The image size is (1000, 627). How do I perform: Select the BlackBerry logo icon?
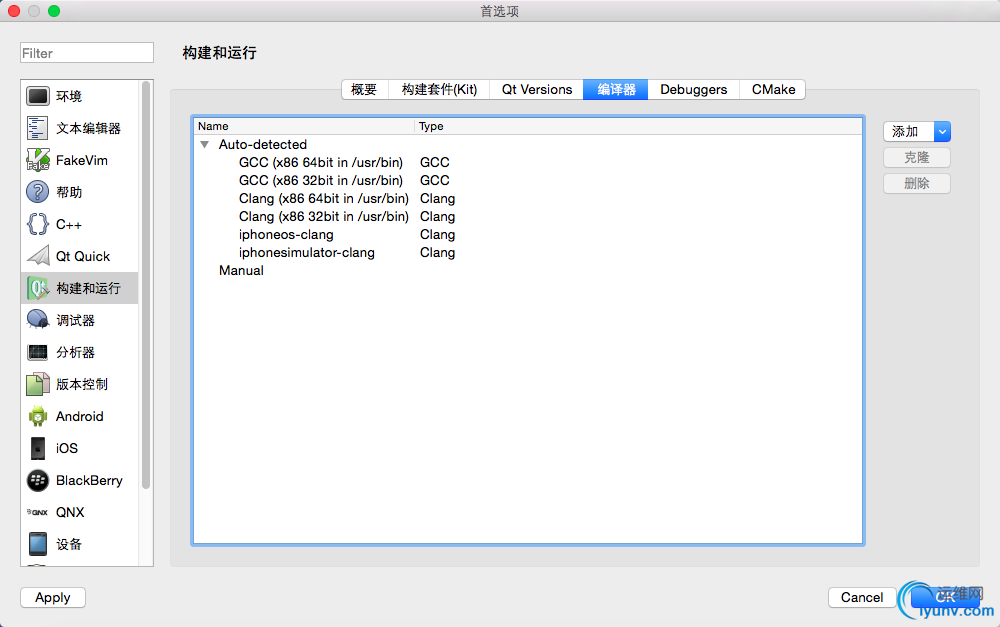38,480
